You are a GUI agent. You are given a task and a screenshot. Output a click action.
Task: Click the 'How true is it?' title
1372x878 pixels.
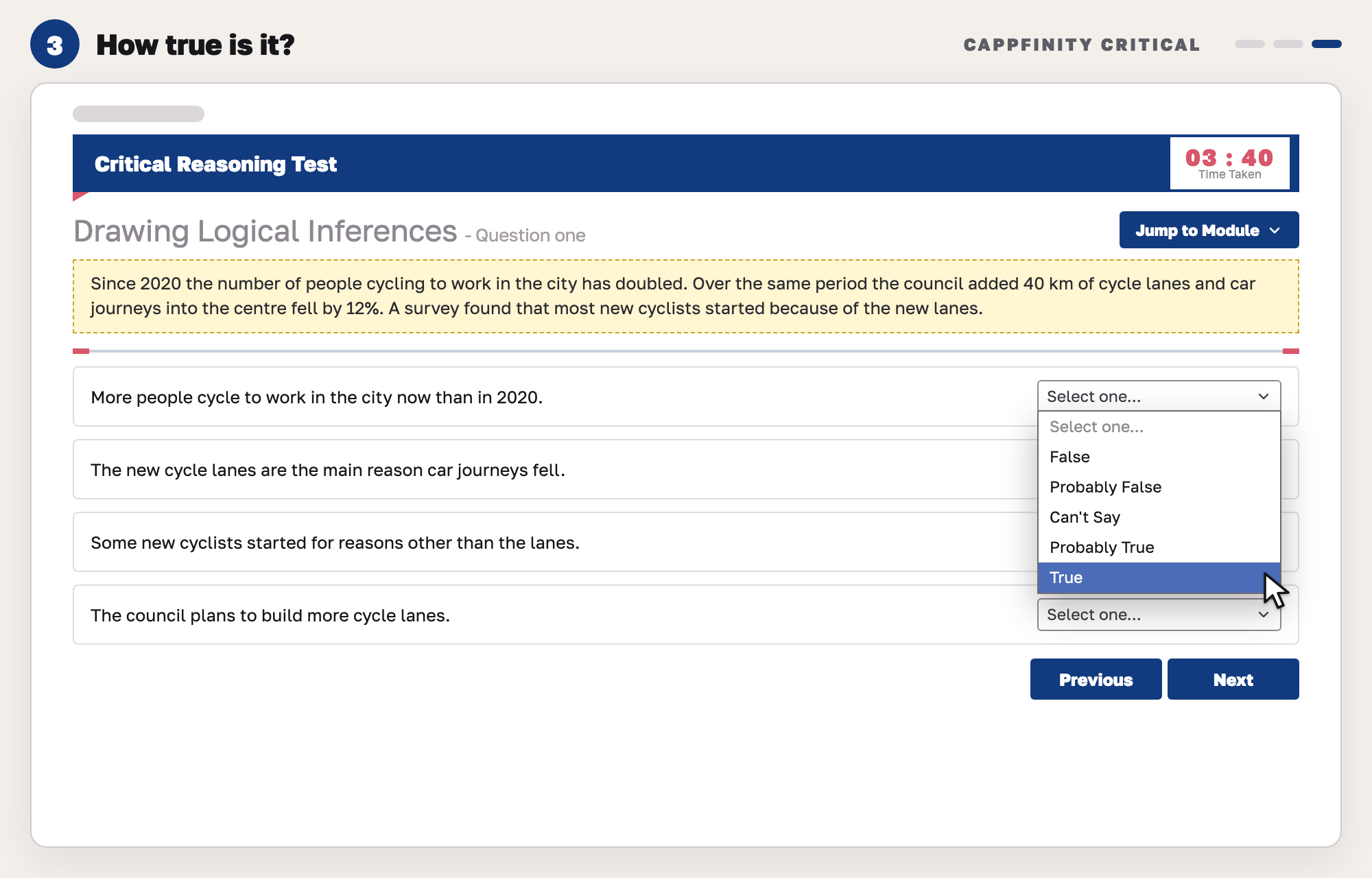point(196,45)
